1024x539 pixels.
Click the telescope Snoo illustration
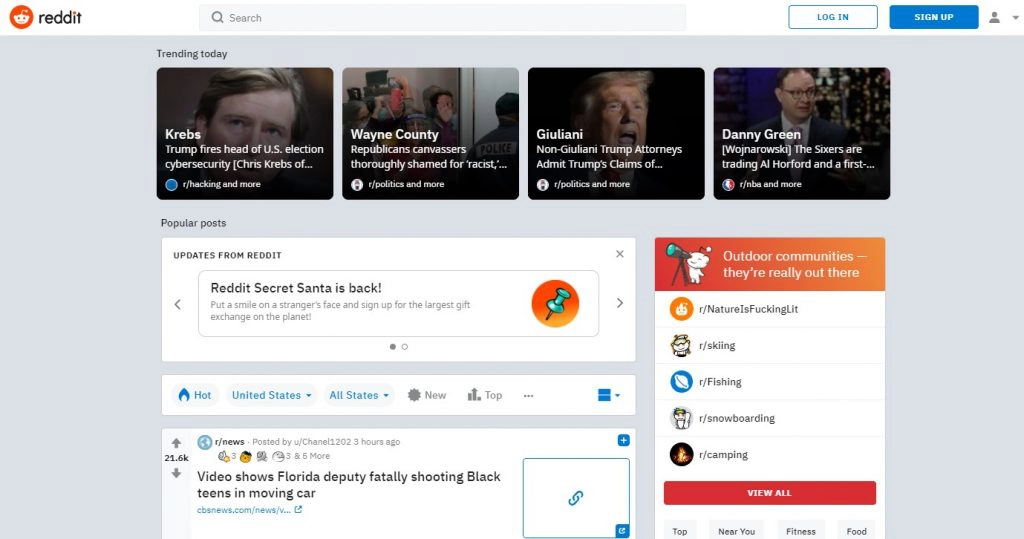click(689, 264)
